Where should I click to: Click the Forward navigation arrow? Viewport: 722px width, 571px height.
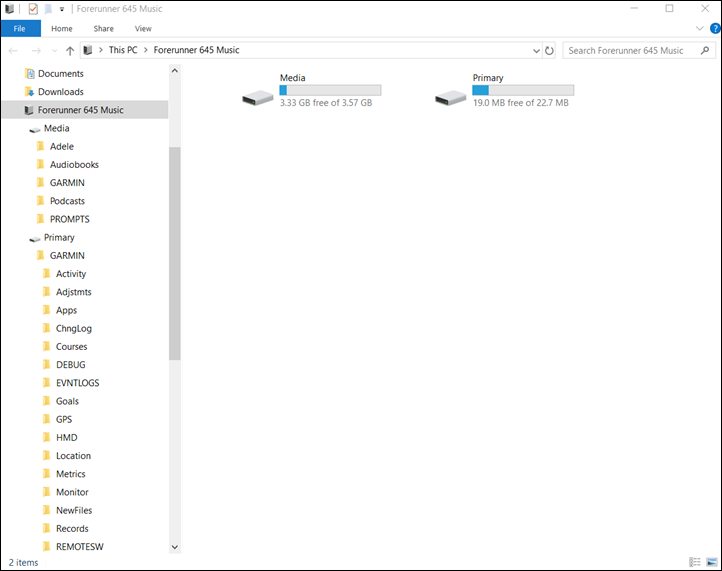[36, 51]
